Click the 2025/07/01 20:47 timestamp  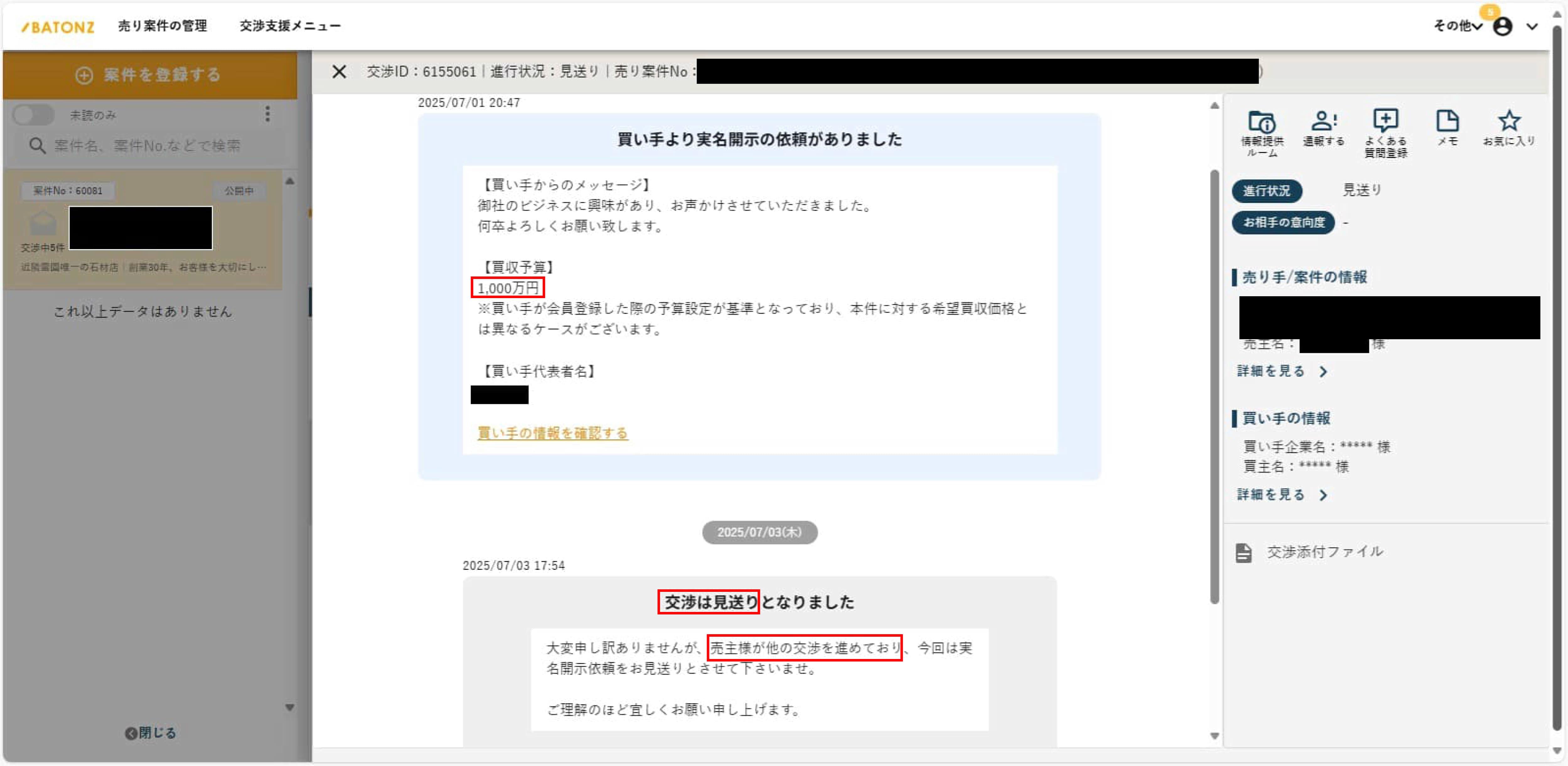469,103
